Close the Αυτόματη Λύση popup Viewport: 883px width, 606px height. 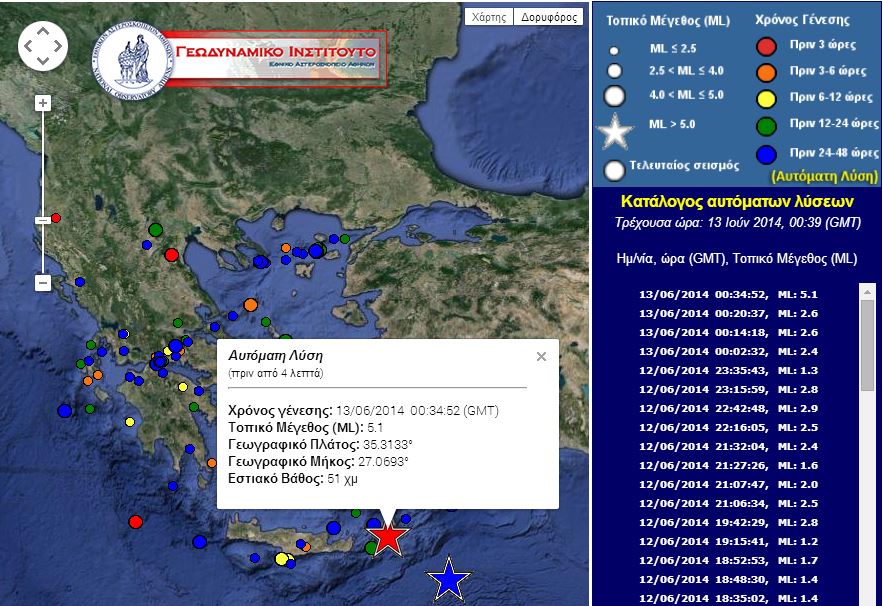[542, 355]
